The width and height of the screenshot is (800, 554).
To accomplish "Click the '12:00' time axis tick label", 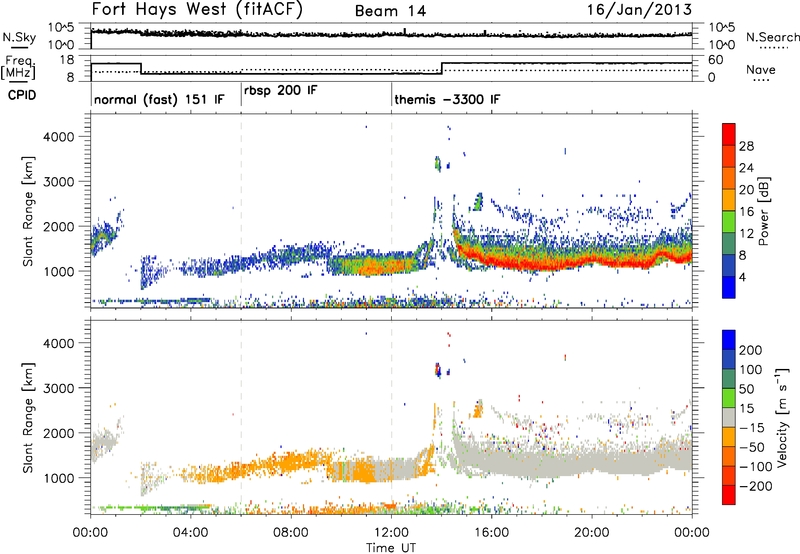I will click(x=391, y=533).
